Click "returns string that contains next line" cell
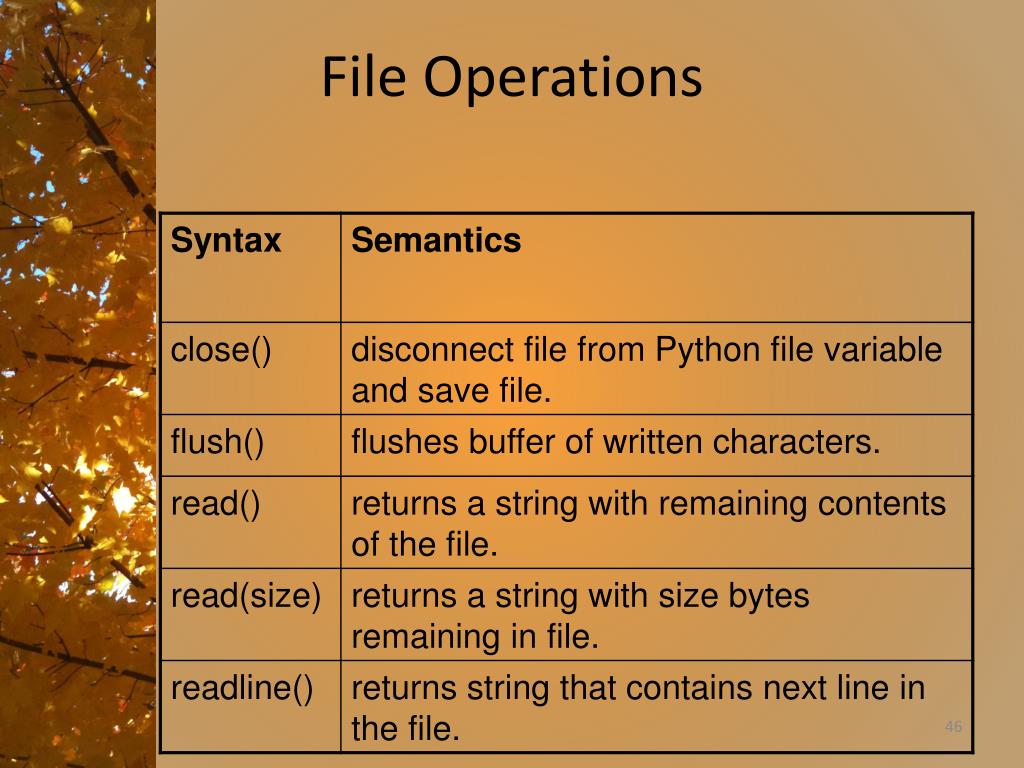The image size is (1024, 768). click(656, 706)
